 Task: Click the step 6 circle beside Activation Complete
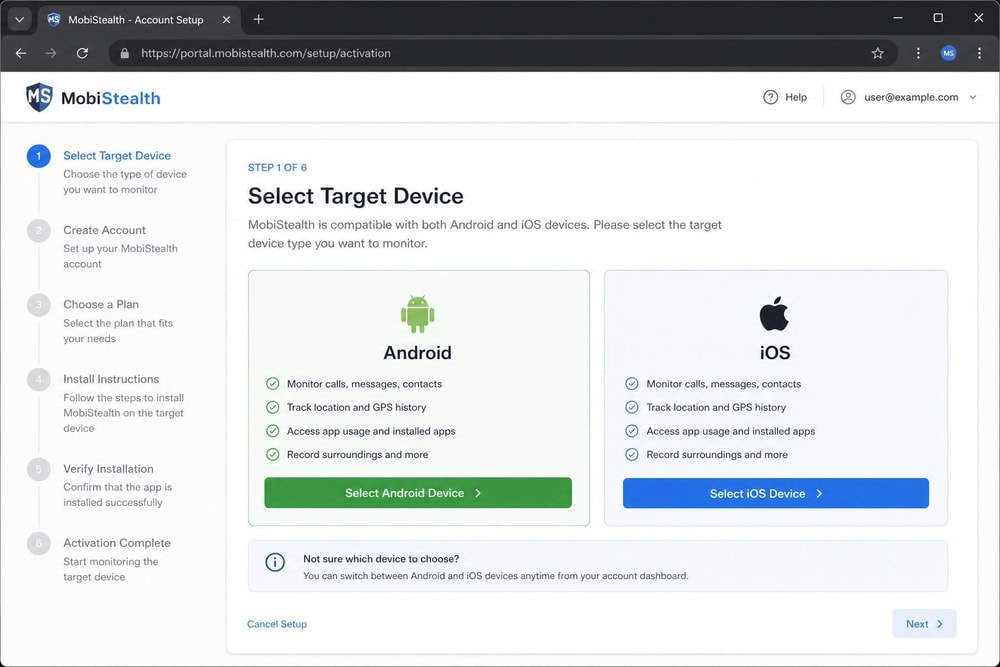[38, 543]
